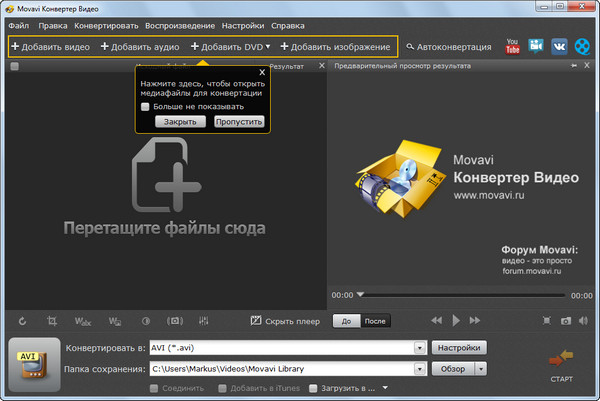Enable the 'Загрузить в...' checkbox
This screenshot has width=600, height=401.
pyautogui.click(x=313, y=388)
